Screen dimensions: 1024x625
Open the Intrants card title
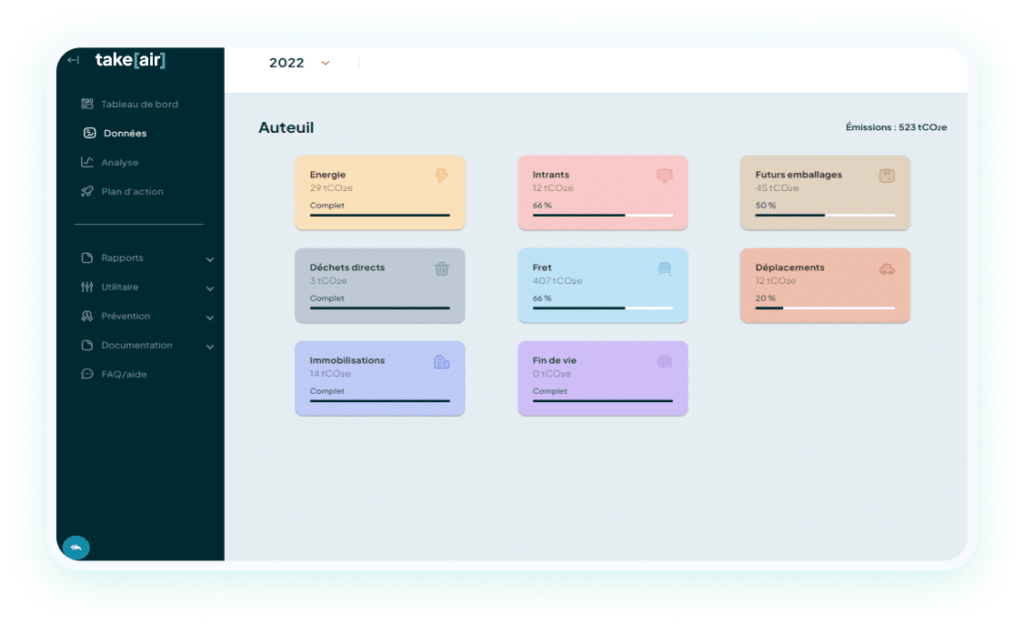tap(551, 174)
